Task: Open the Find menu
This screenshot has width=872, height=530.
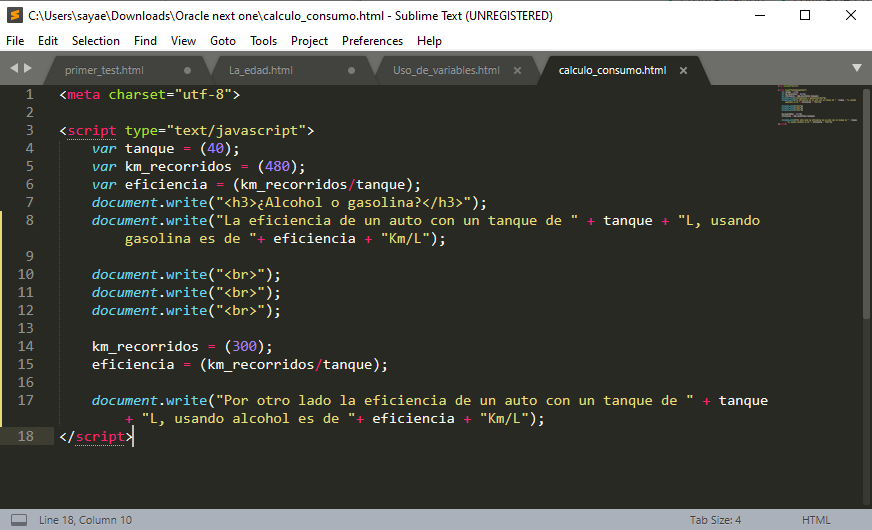Action: [145, 41]
